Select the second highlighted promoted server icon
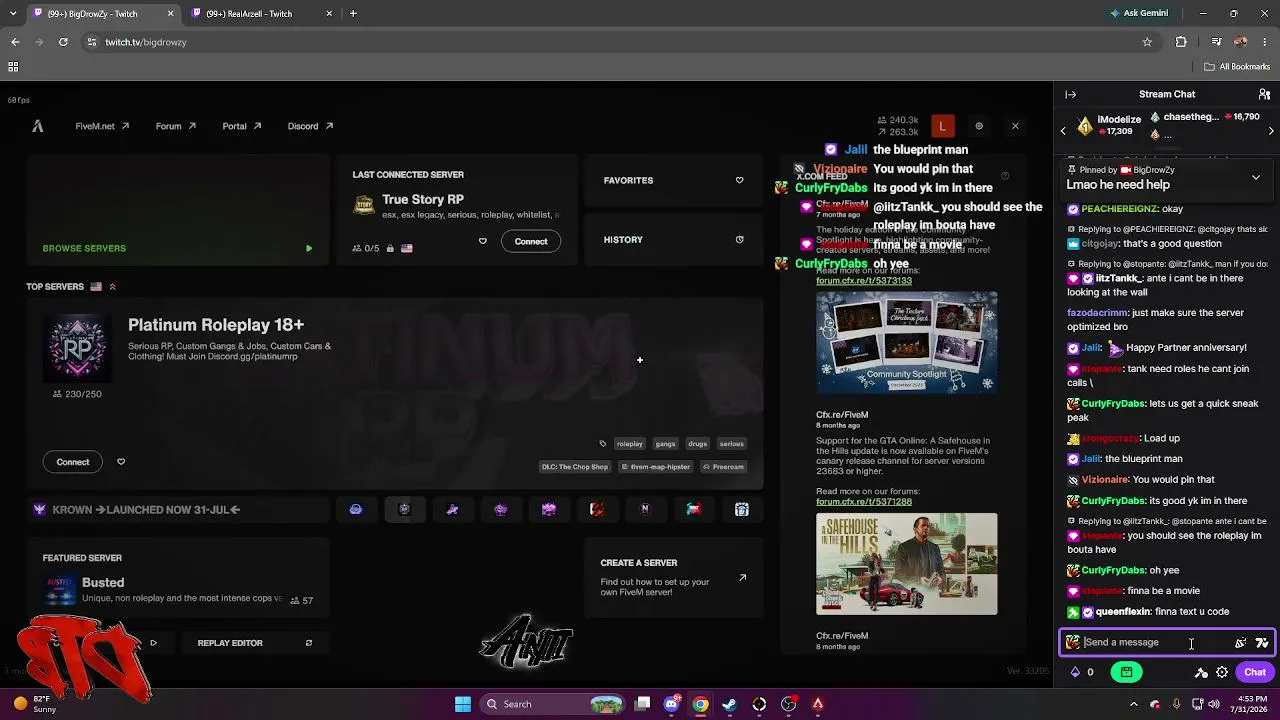 coord(404,510)
